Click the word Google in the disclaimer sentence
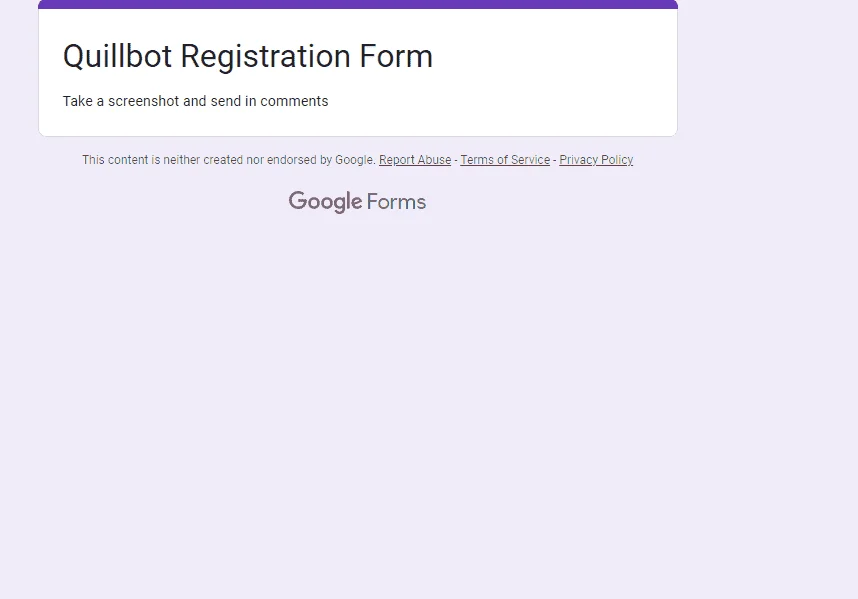 (x=355, y=160)
